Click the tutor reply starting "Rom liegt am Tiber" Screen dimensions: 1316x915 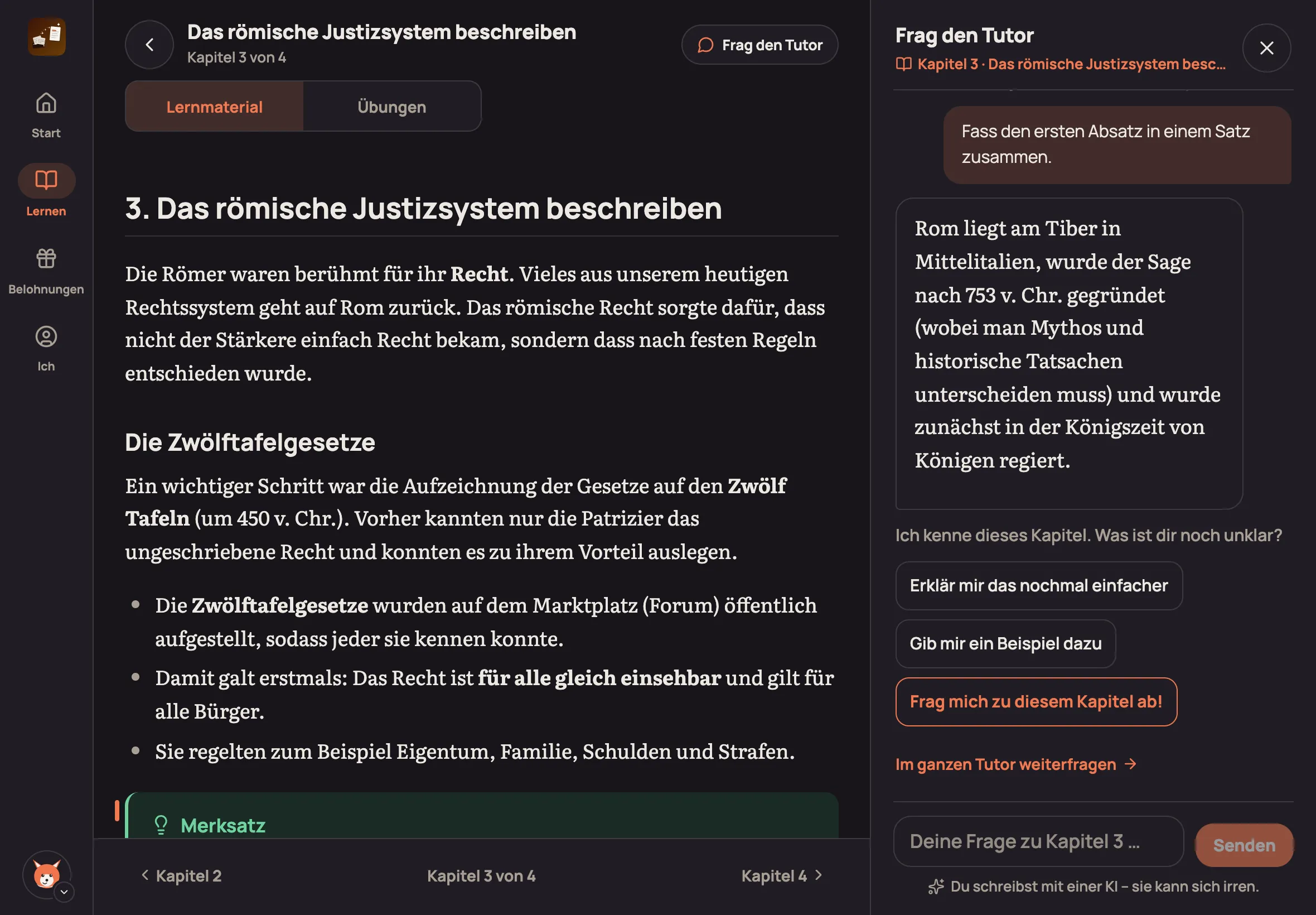coord(1069,353)
